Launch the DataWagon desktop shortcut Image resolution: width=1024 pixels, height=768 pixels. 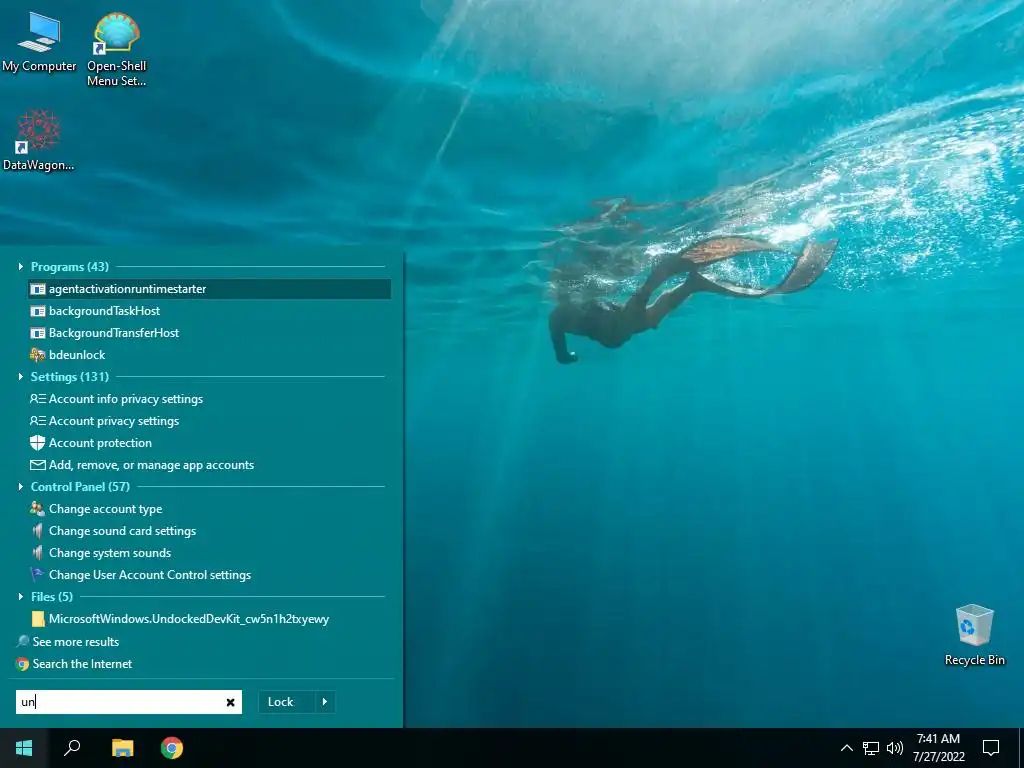[x=39, y=140]
